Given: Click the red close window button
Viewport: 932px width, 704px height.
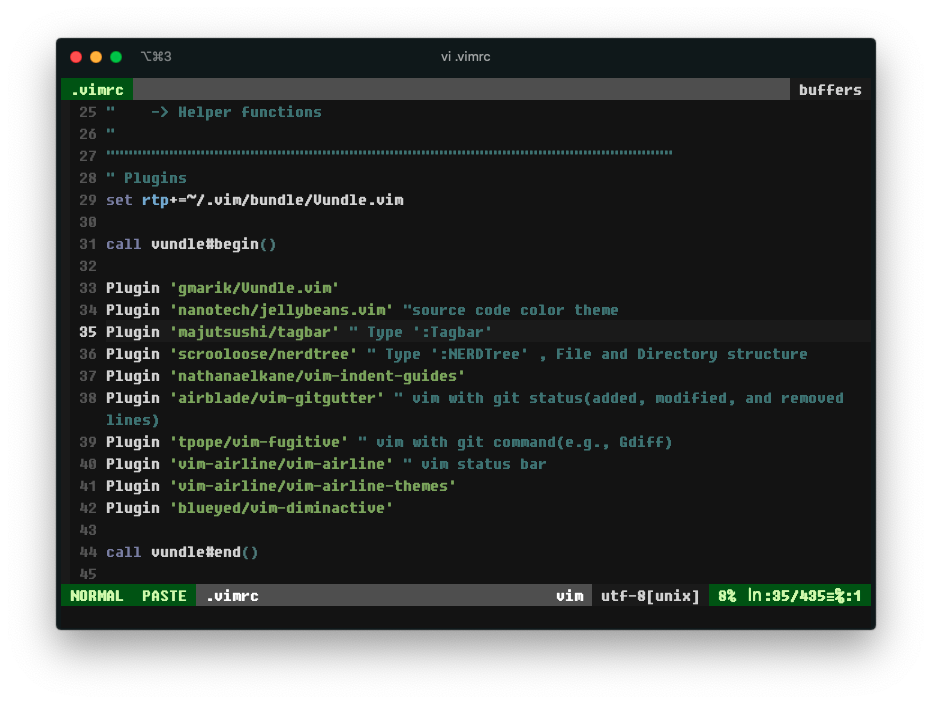Looking at the screenshot, I should (76, 57).
